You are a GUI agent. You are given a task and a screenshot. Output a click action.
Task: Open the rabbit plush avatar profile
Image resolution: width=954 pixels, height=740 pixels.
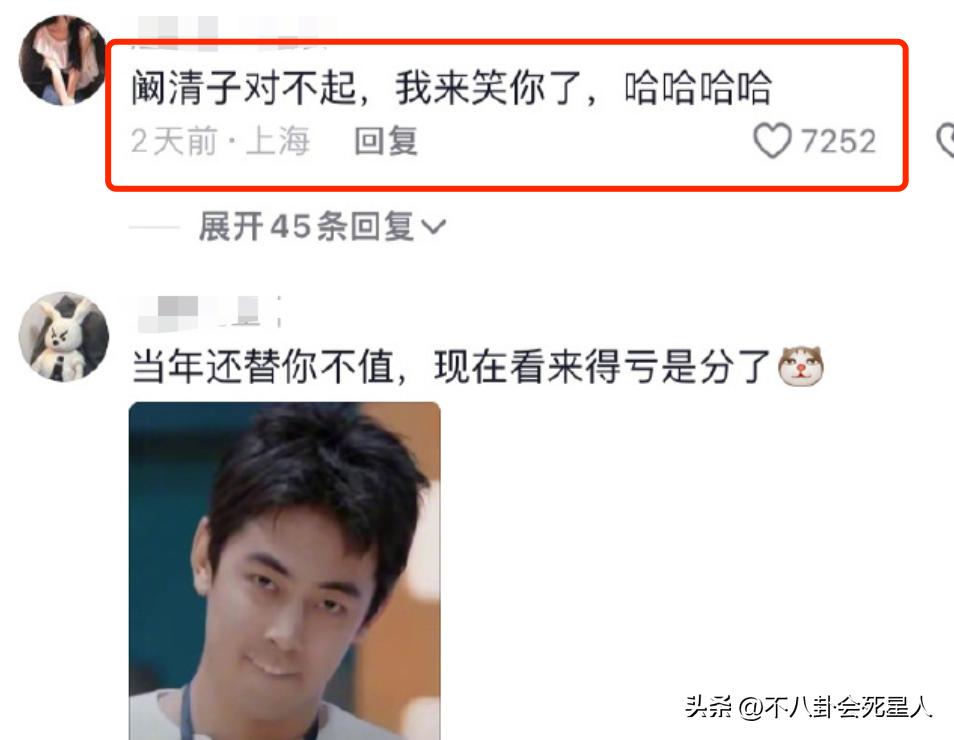pos(64,337)
